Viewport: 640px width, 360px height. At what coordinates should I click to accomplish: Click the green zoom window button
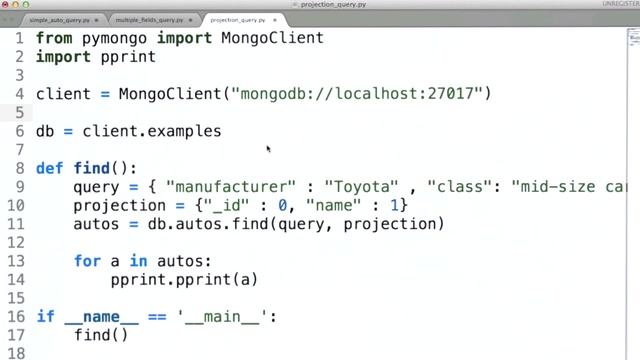(26, 4)
